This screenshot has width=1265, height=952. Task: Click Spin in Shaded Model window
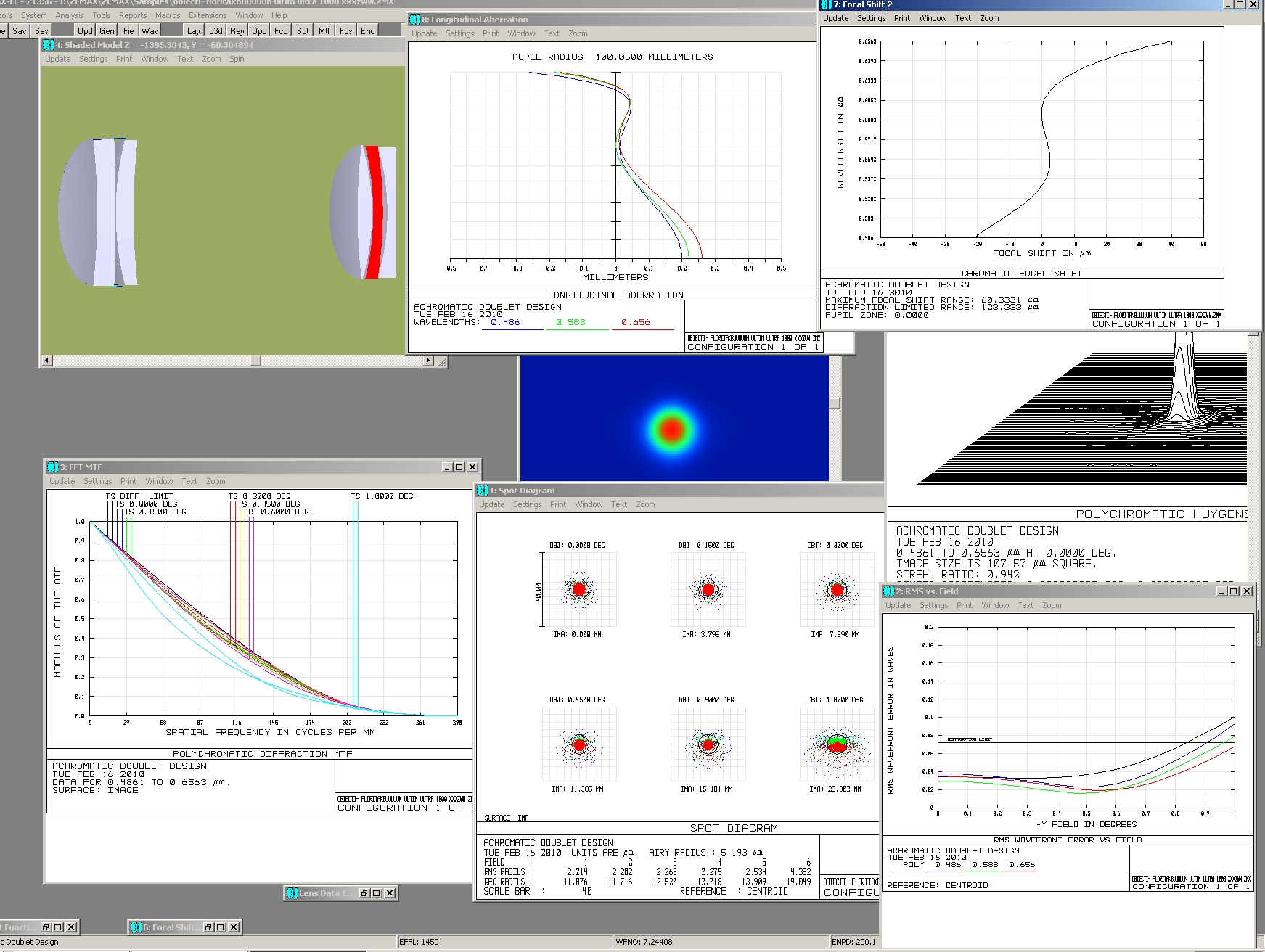[x=237, y=59]
